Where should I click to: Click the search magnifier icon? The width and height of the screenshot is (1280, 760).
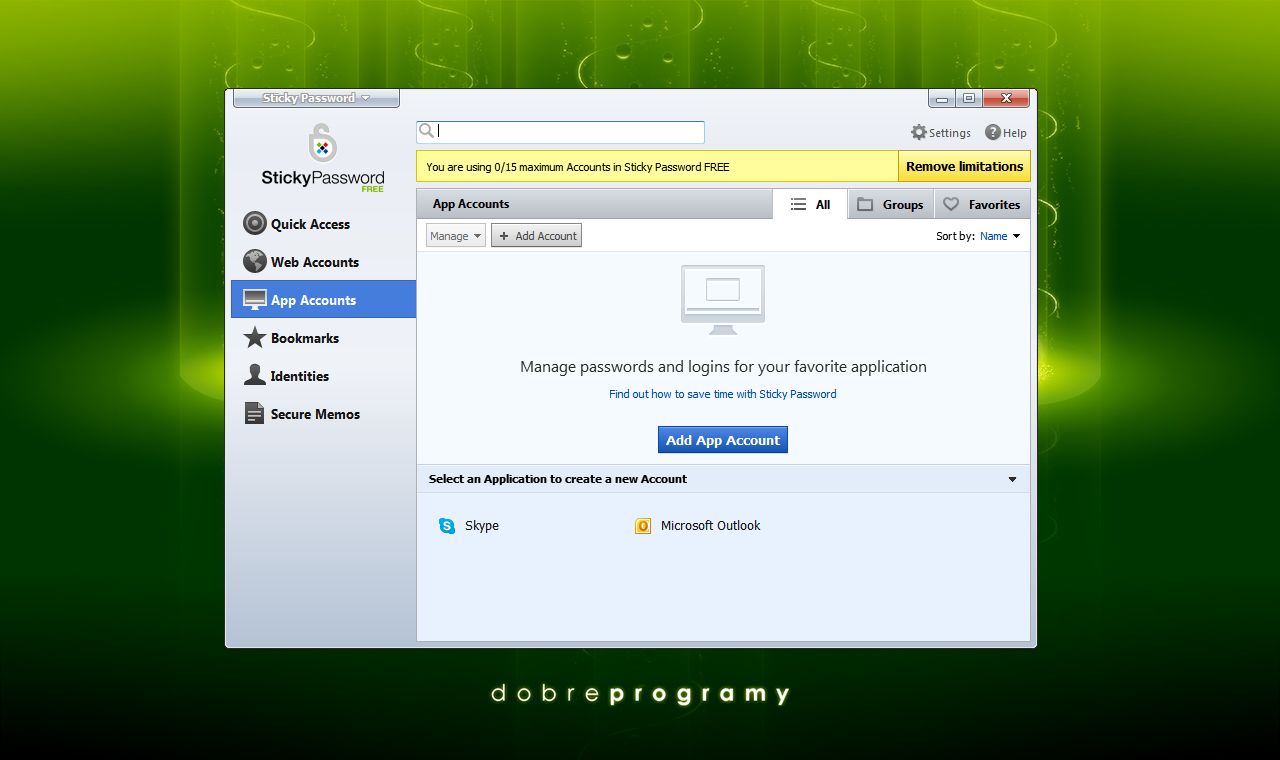pyautogui.click(x=427, y=130)
